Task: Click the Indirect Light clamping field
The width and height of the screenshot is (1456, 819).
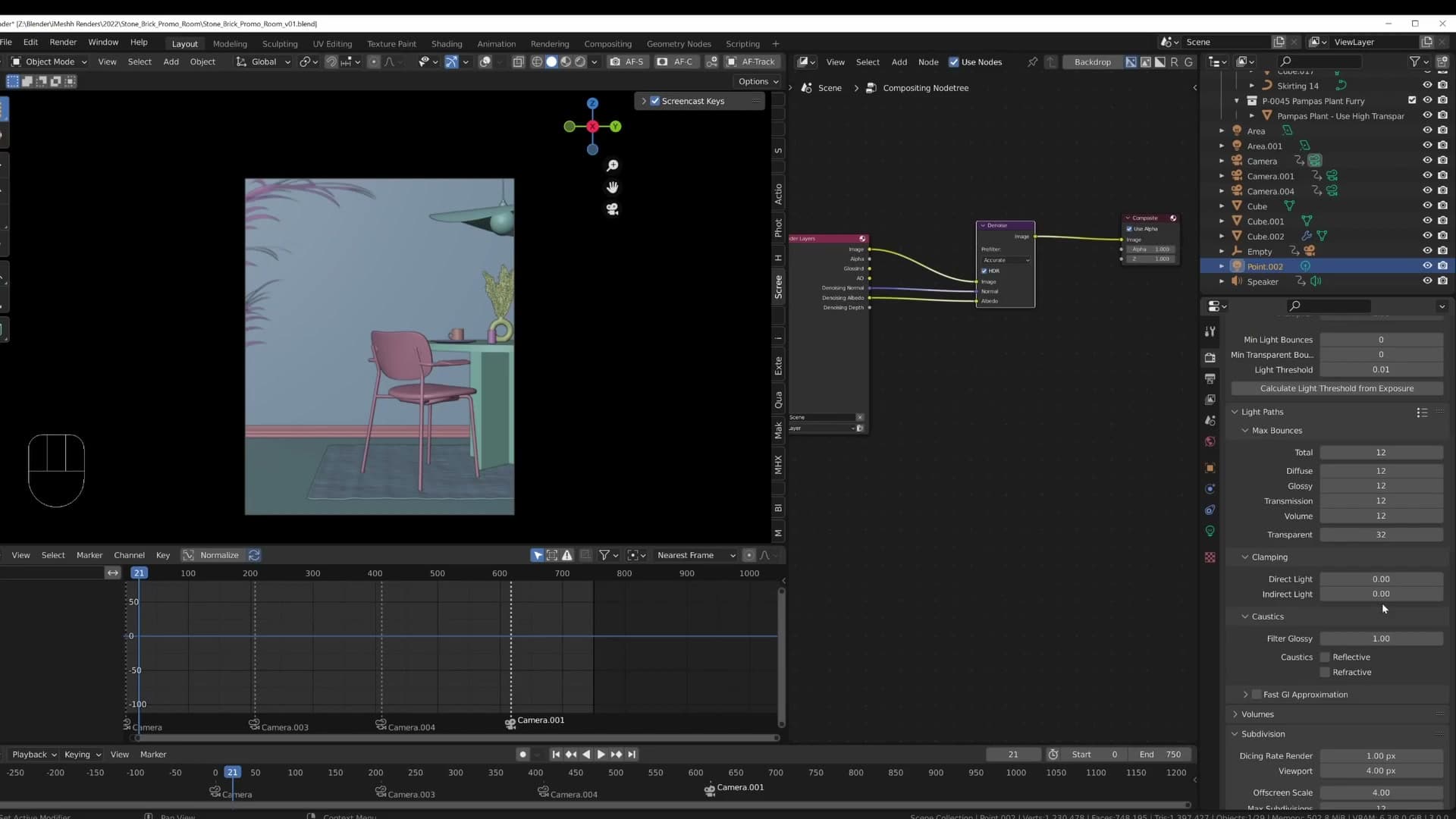Action: 1381,595
